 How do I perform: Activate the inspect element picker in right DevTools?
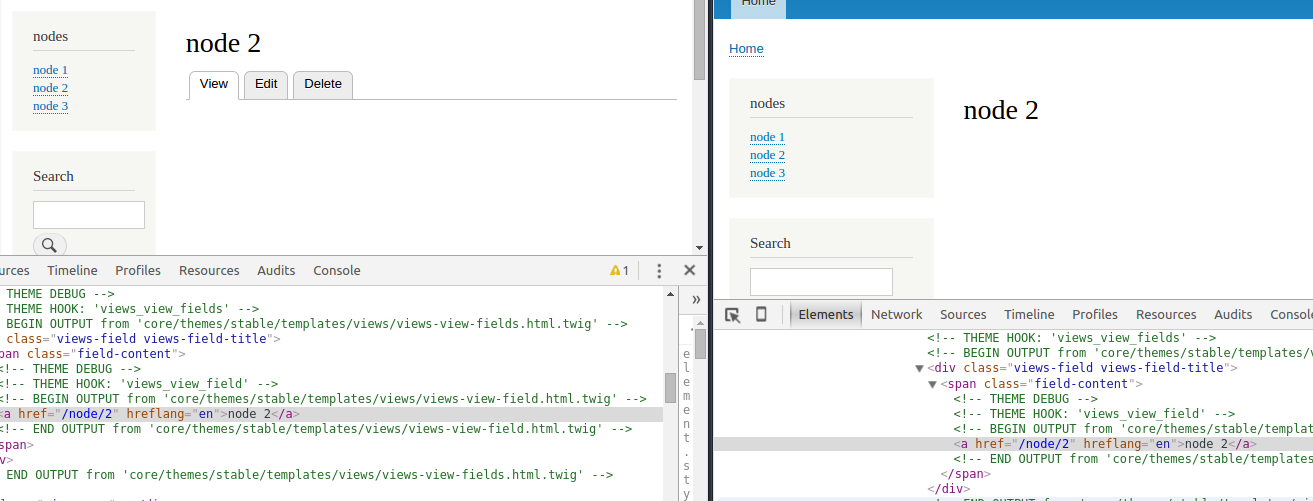(733, 315)
